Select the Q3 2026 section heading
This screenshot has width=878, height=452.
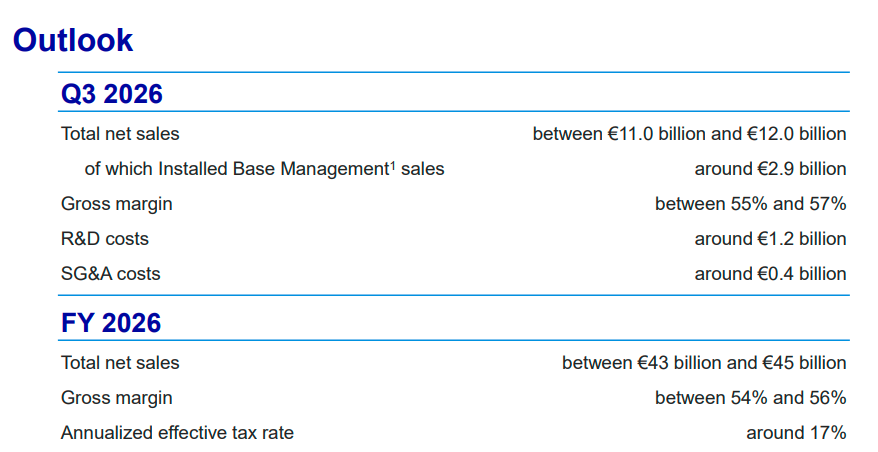click(x=111, y=94)
